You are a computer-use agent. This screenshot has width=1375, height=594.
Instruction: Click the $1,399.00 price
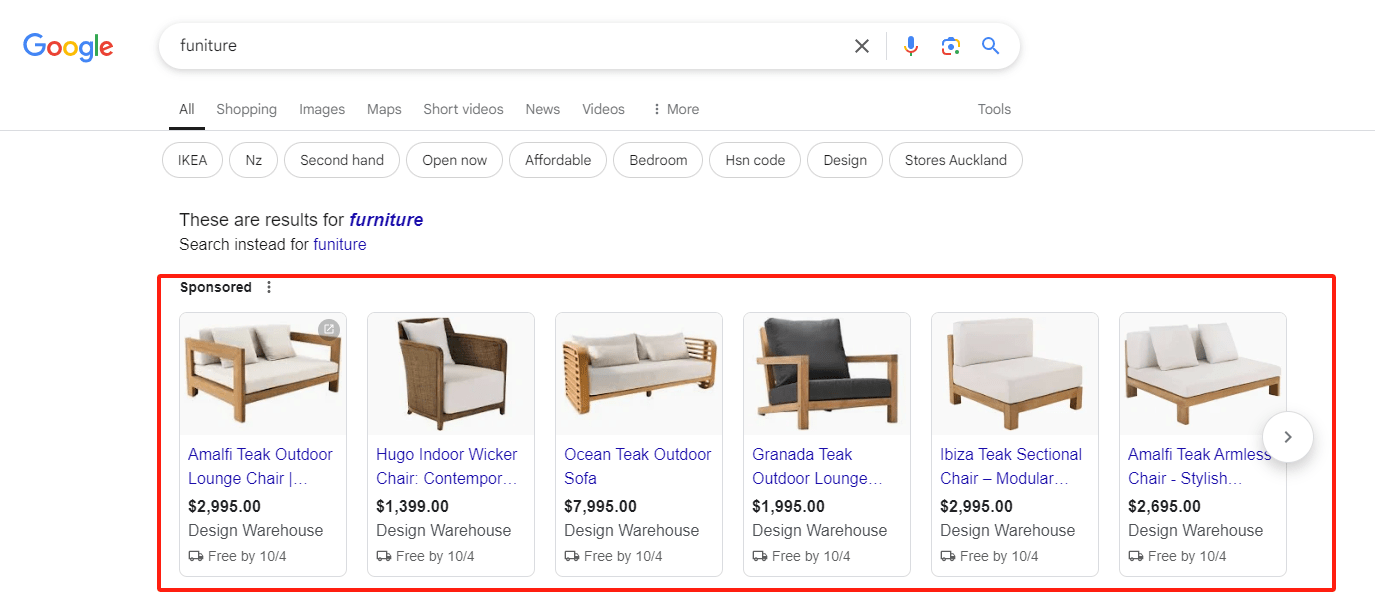[x=412, y=506]
